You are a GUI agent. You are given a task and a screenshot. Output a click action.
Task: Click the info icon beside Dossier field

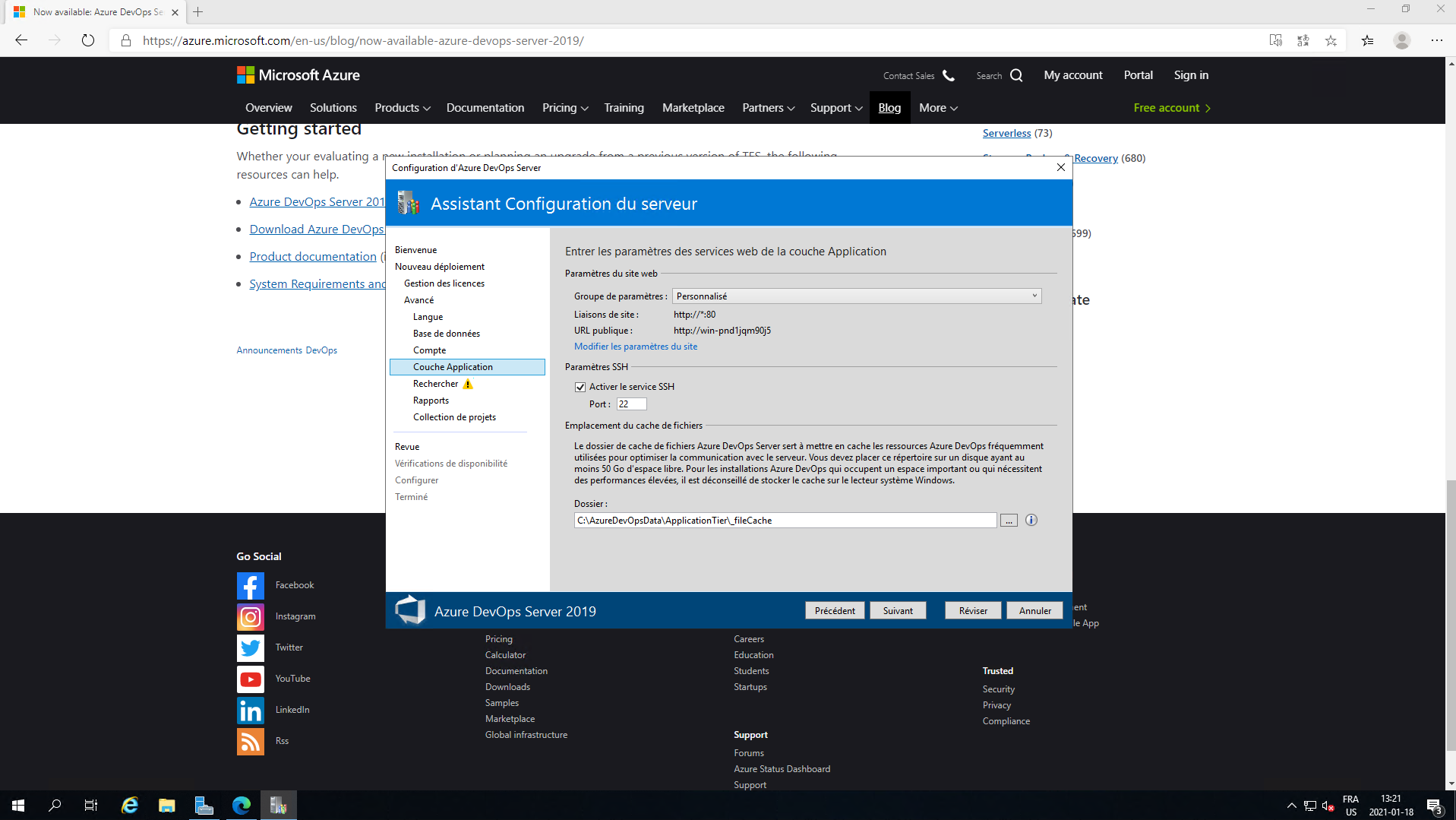pos(1031,520)
